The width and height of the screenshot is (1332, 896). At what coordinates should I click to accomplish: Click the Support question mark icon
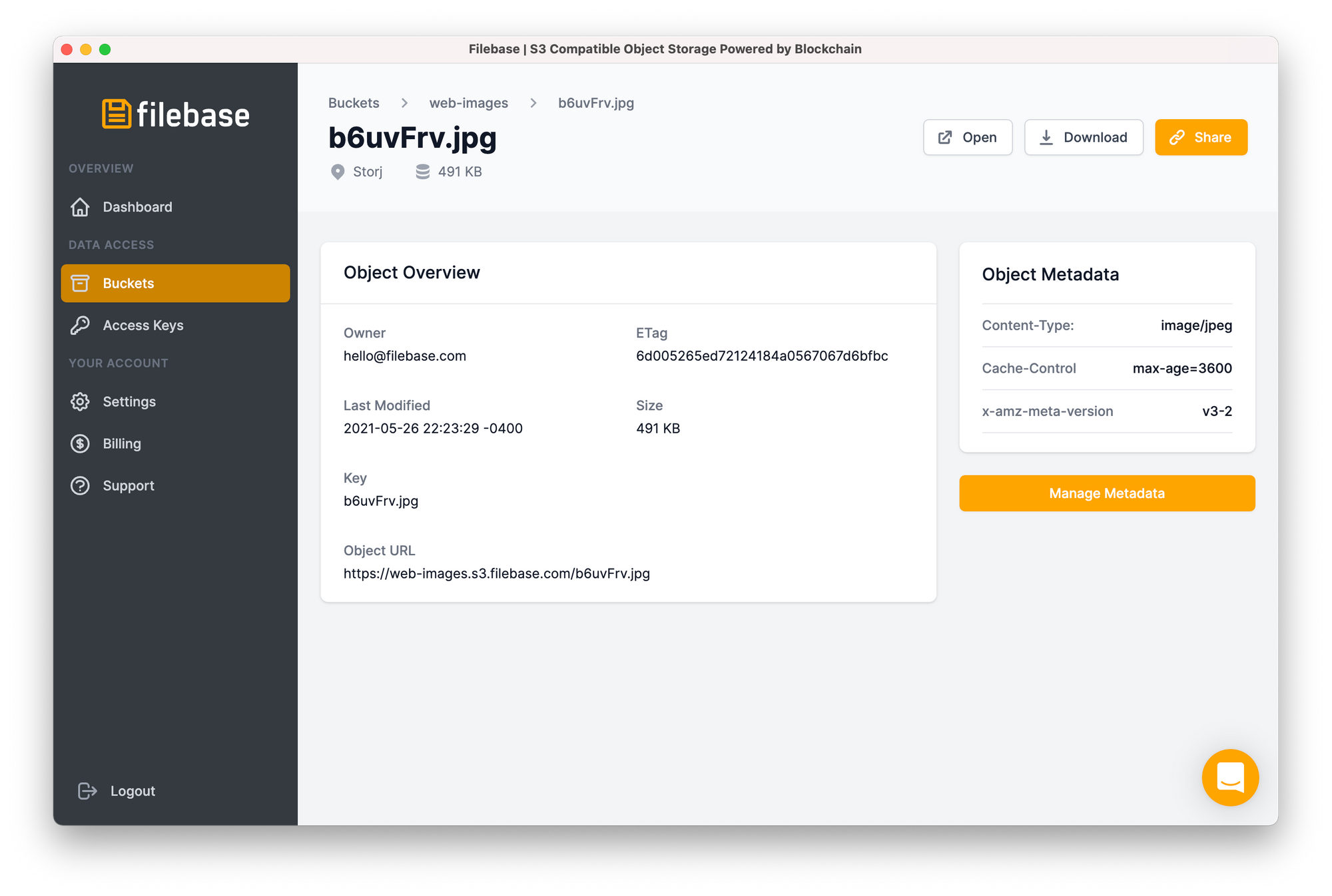80,486
